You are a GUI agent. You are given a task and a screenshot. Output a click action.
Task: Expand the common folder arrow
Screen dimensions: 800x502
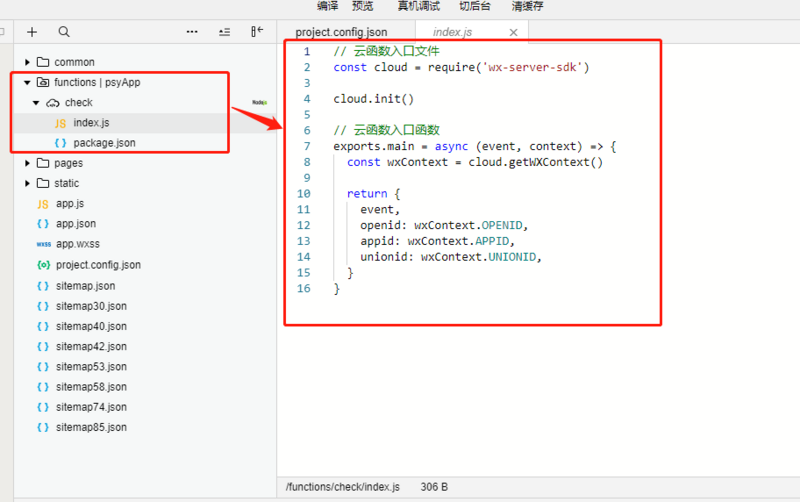tap(28, 62)
